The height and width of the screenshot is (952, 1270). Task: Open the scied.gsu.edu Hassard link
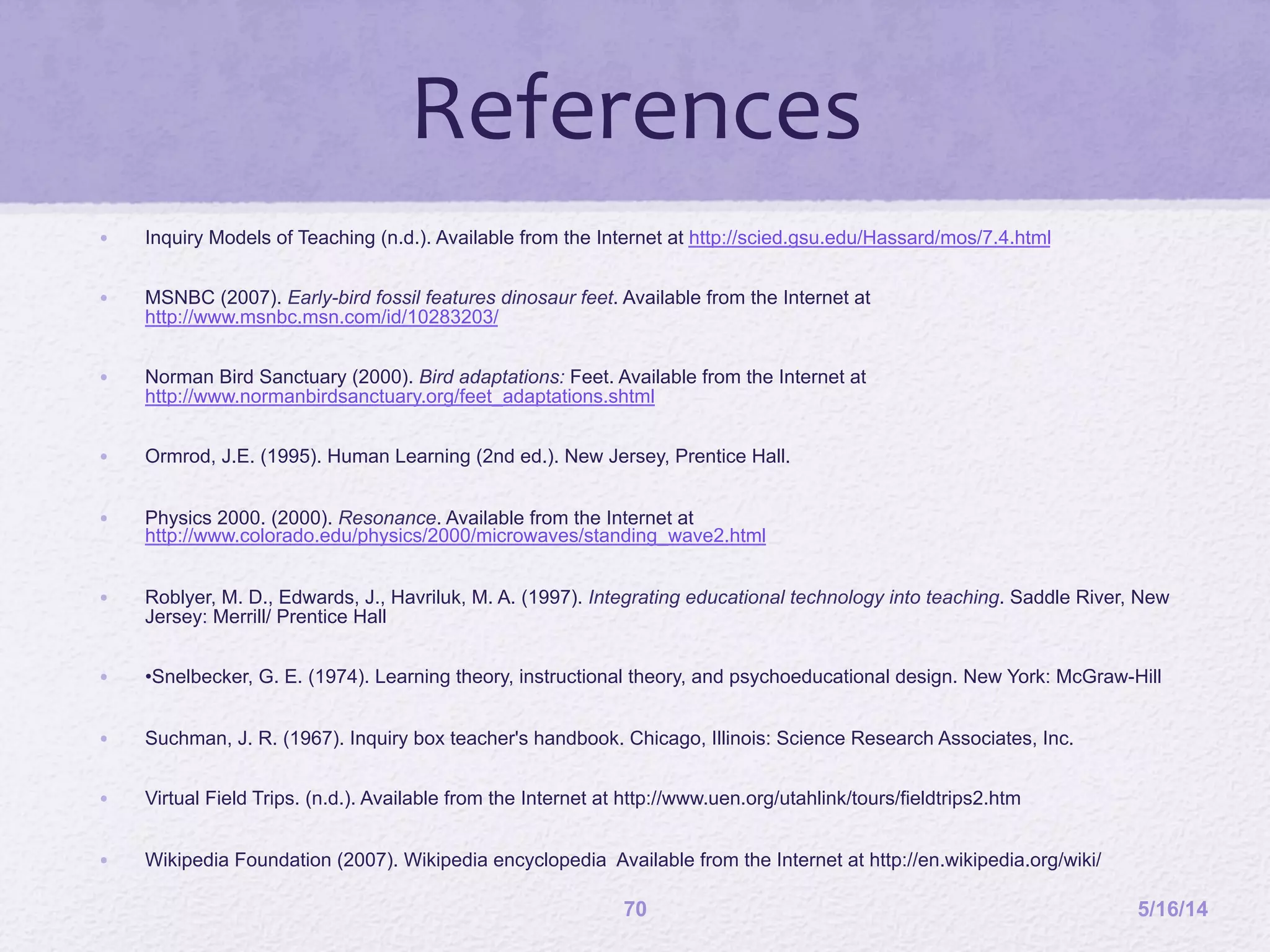pyautogui.click(x=869, y=238)
